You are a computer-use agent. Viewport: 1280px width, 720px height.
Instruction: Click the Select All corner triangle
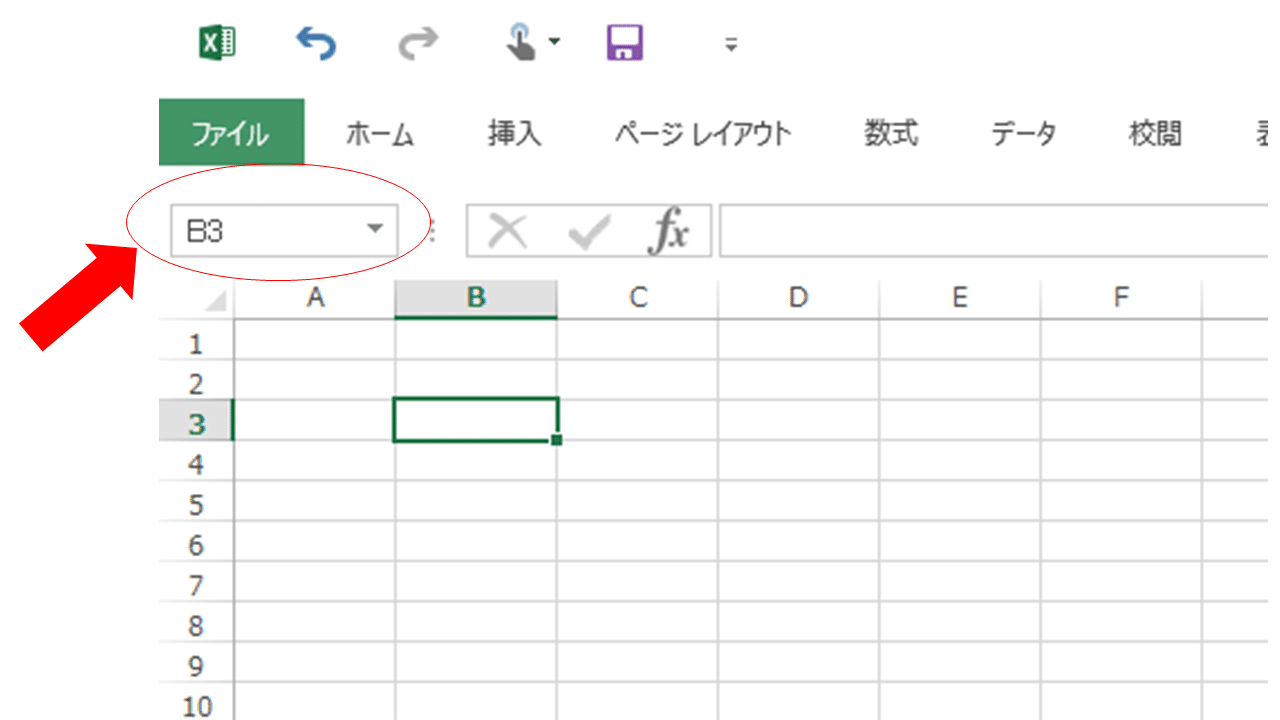215,300
